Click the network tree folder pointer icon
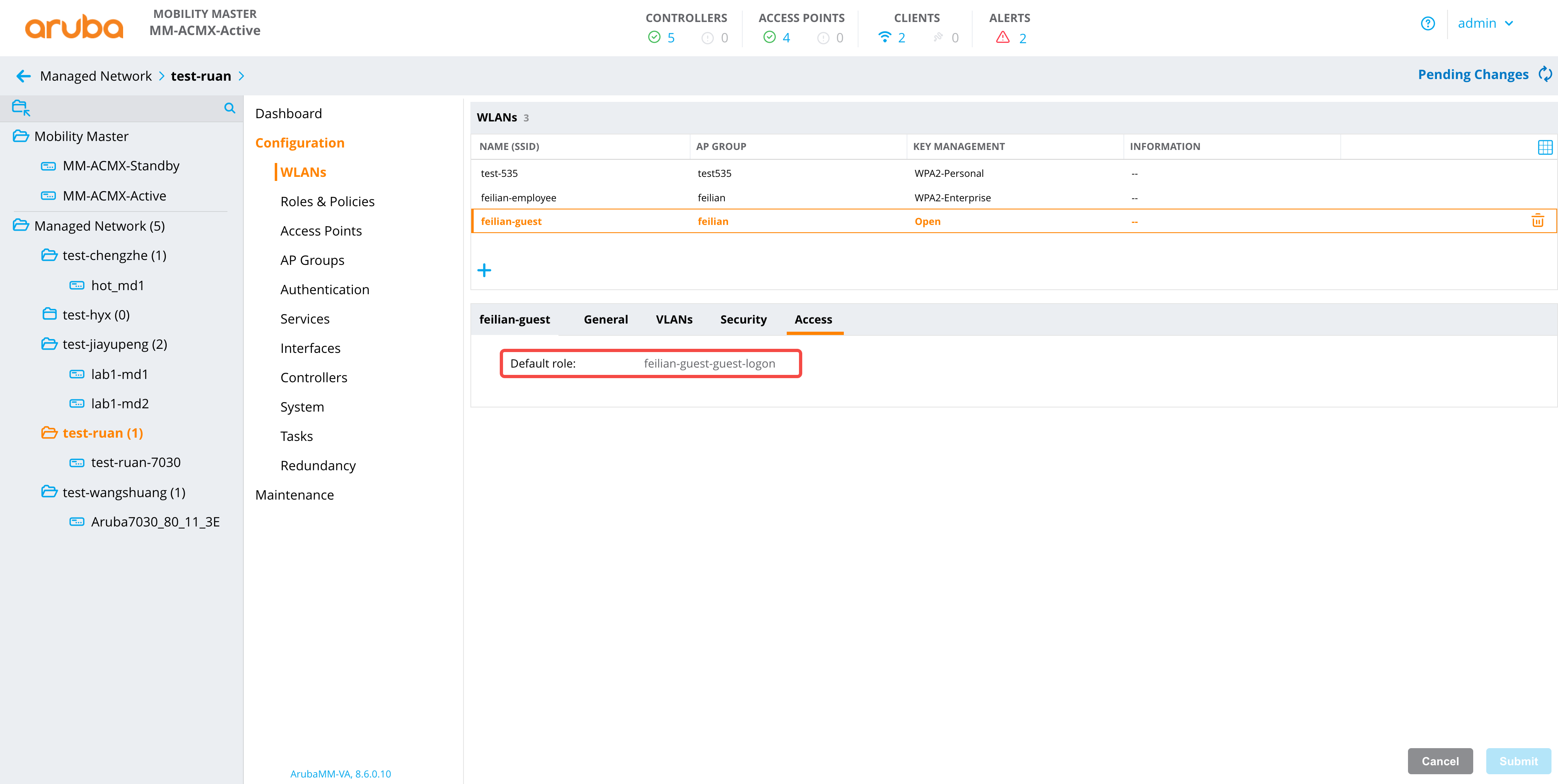Screen dimensions: 1558x784 [x=21, y=108]
